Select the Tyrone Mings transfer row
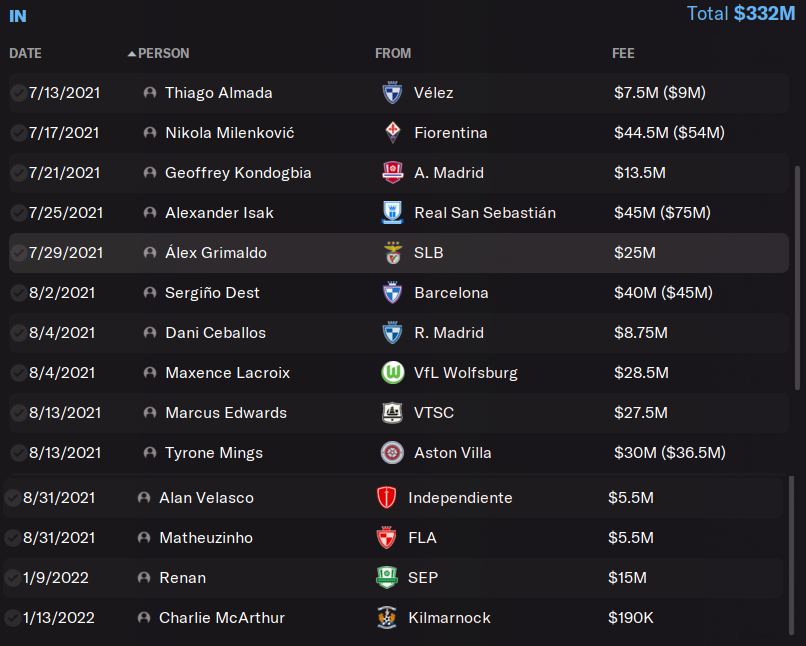Viewport: 806px width, 646px height. [398, 453]
